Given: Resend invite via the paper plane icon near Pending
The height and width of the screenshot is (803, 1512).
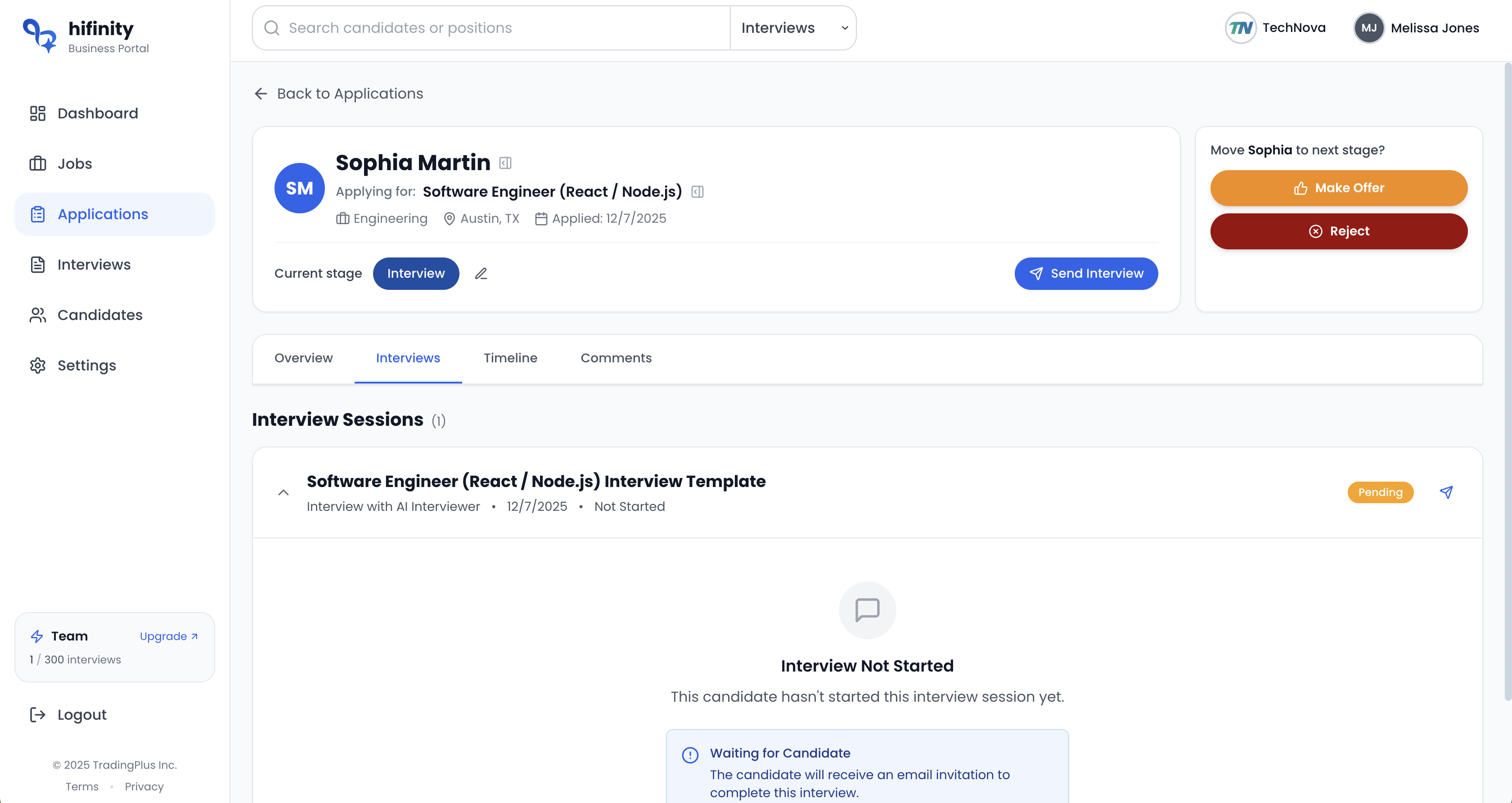Looking at the screenshot, I should [x=1446, y=492].
